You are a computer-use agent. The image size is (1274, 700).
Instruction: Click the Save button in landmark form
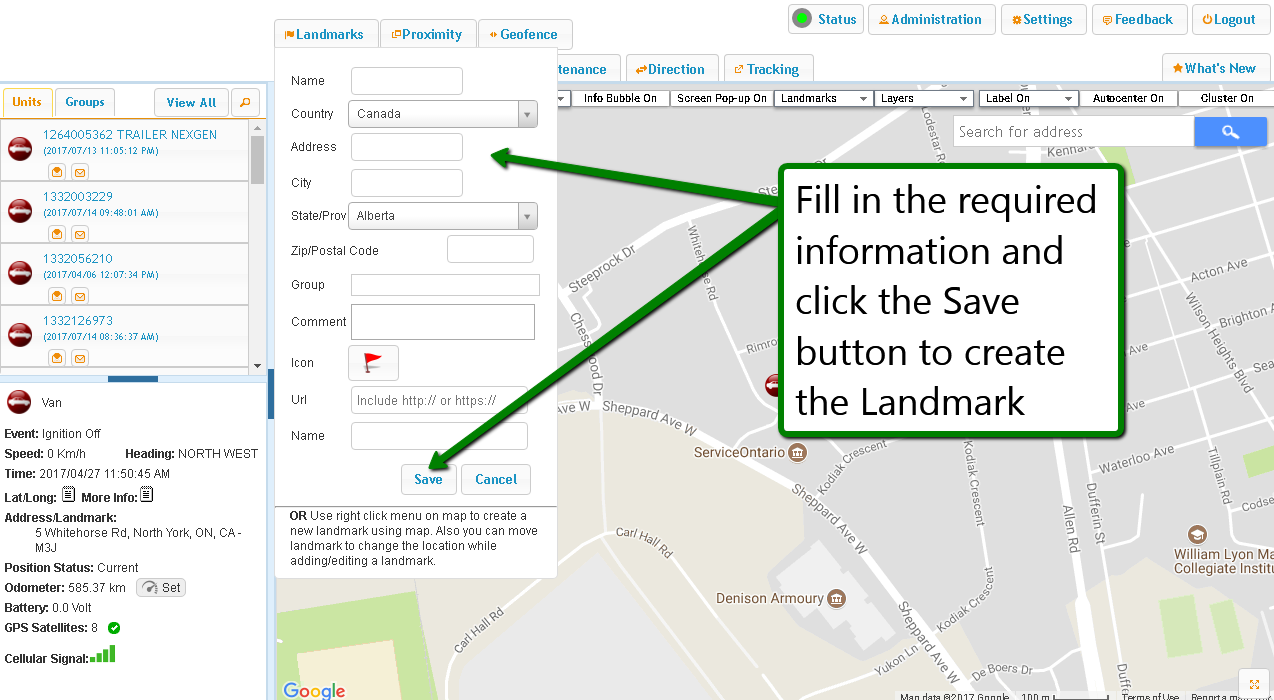pos(428,479)
